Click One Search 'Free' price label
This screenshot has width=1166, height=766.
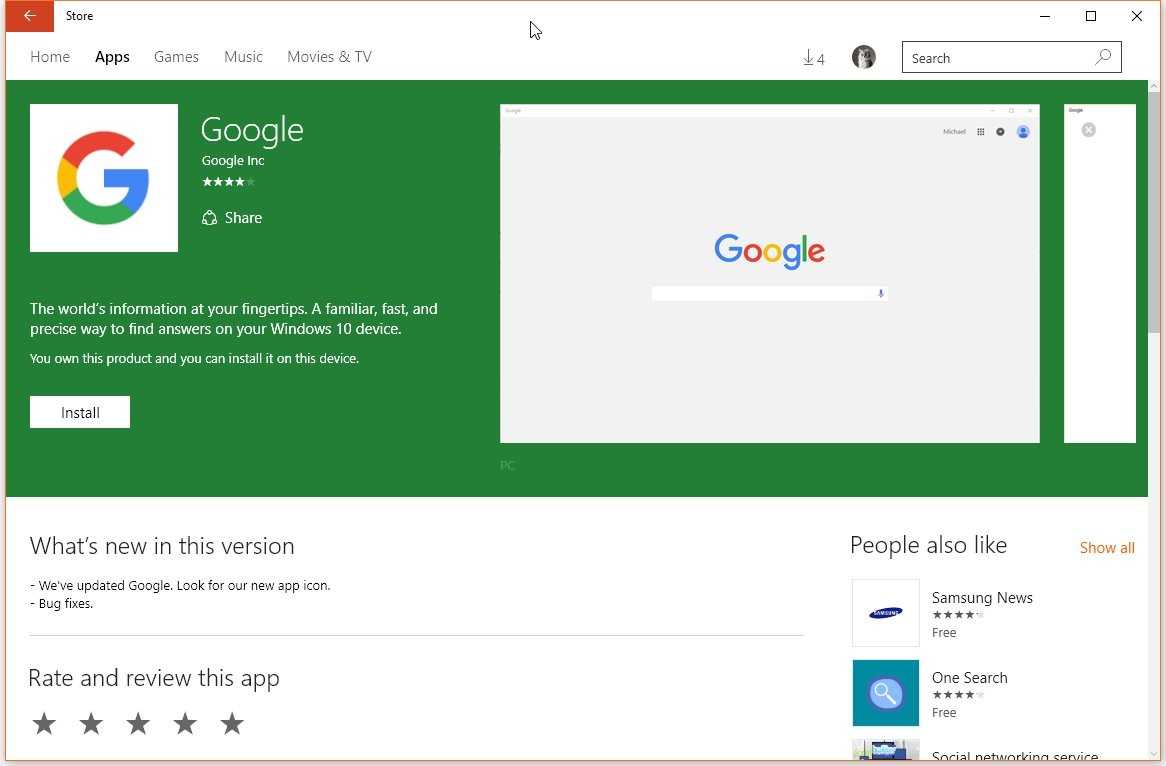click(x=944, y=712)
